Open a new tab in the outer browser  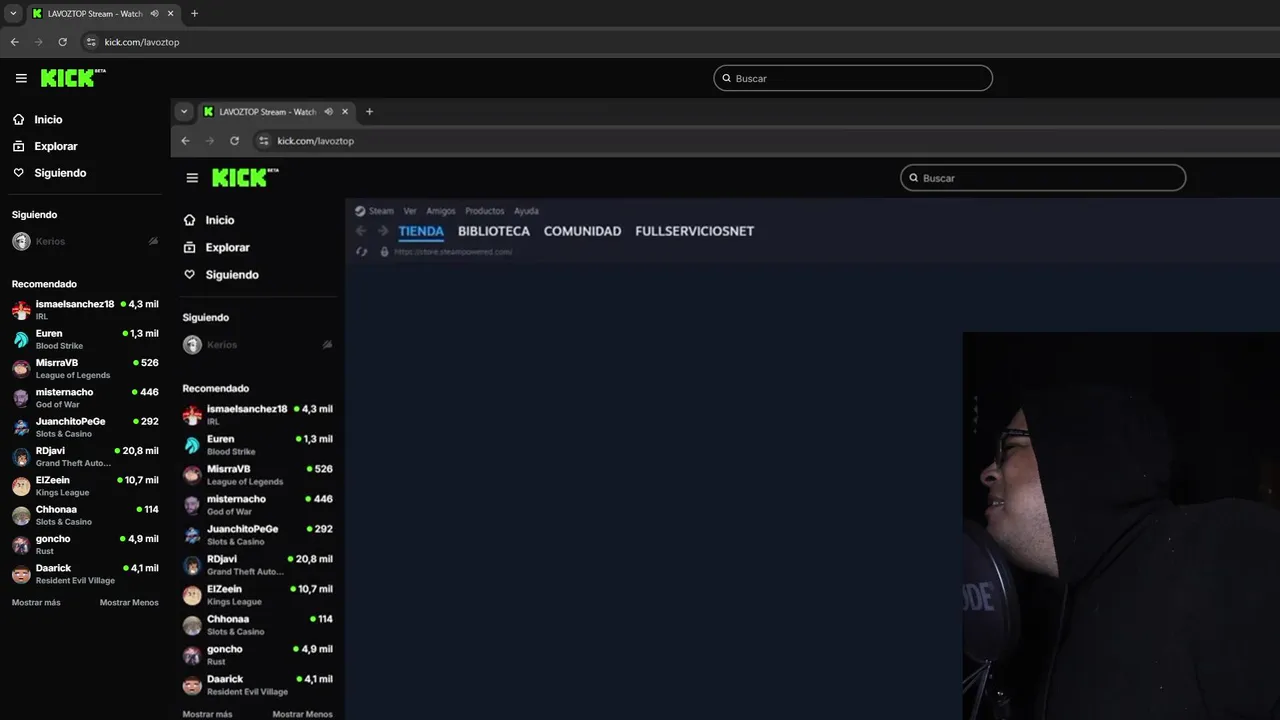click(194, 14)
